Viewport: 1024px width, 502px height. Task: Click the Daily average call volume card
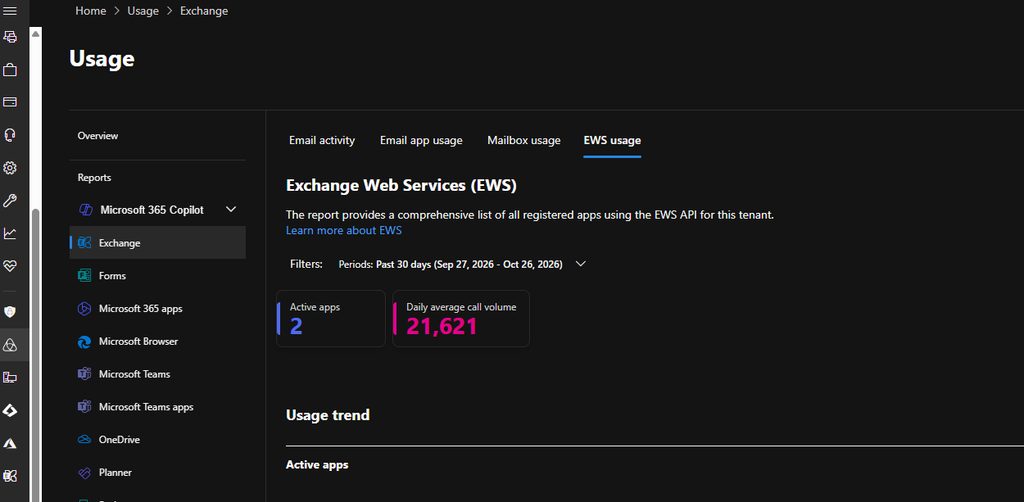[x=461, y=319]
